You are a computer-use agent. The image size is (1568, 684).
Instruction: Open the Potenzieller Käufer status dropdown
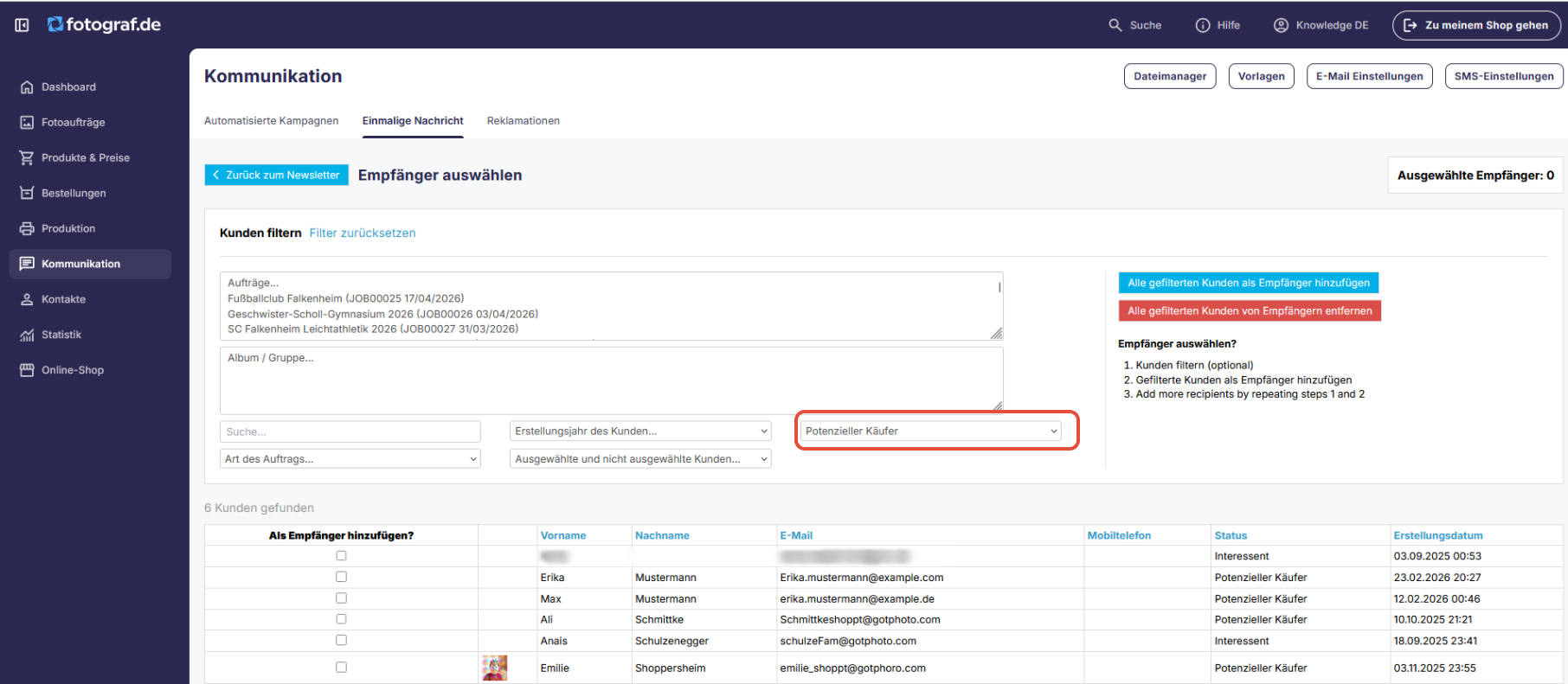(931, 431)
